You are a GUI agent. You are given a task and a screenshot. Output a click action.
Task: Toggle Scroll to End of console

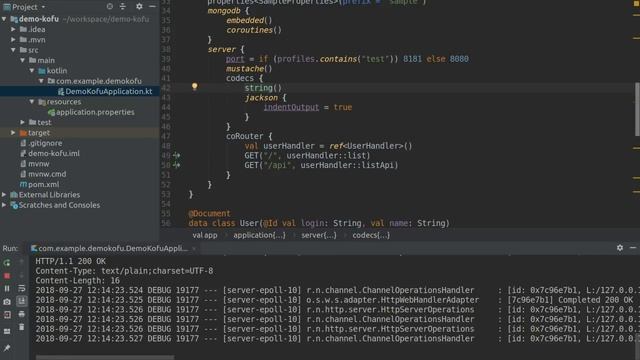pos(22,301)
